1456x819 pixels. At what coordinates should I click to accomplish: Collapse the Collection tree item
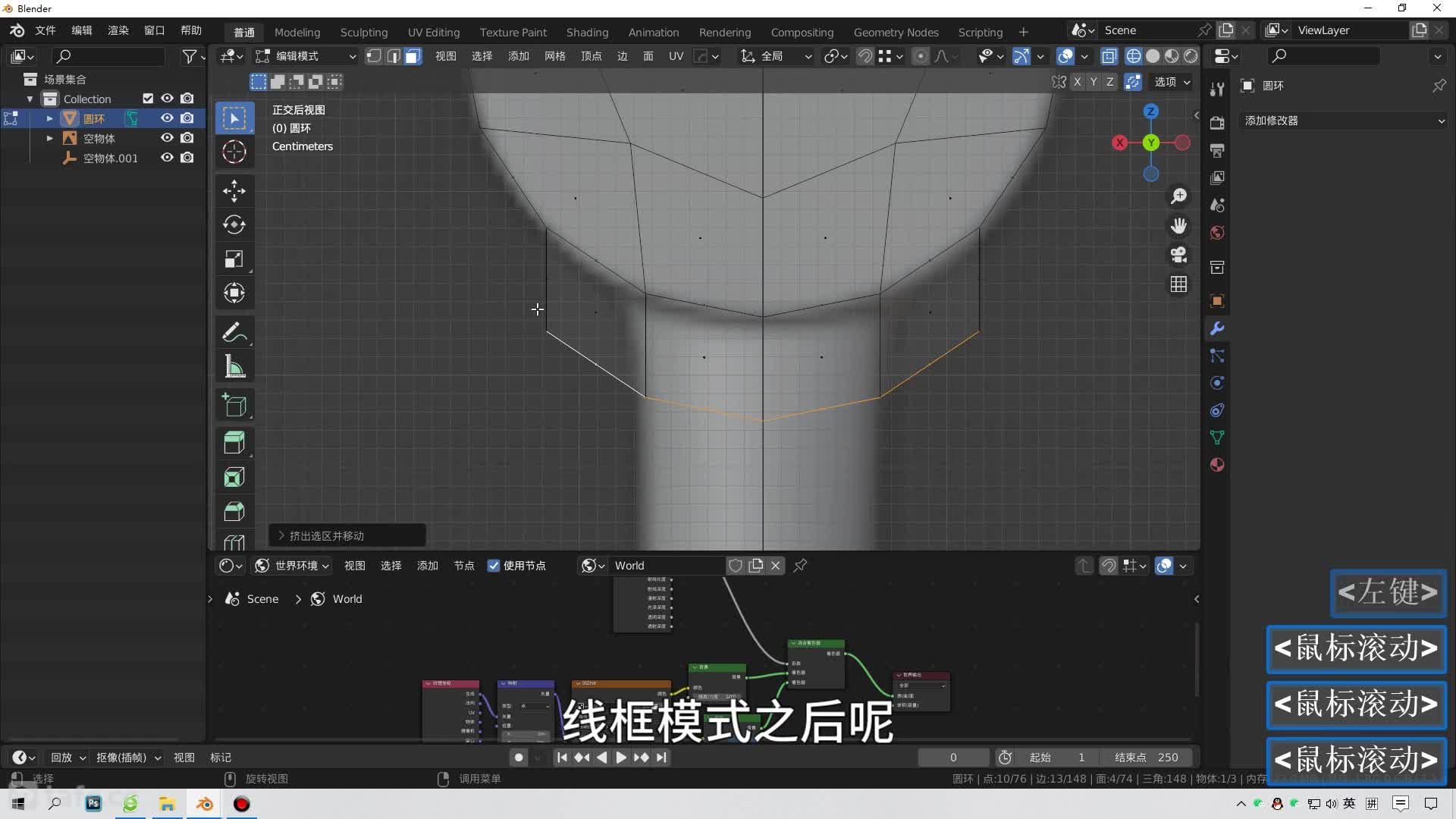(30, 99)
